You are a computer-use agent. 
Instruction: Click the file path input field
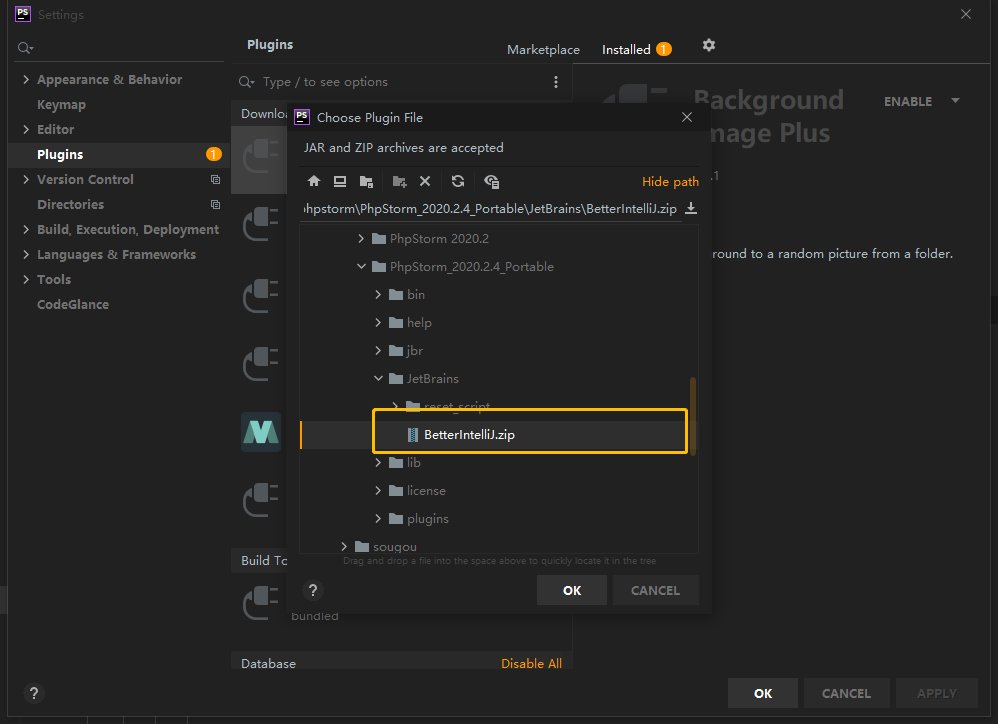tap(490, 209)
